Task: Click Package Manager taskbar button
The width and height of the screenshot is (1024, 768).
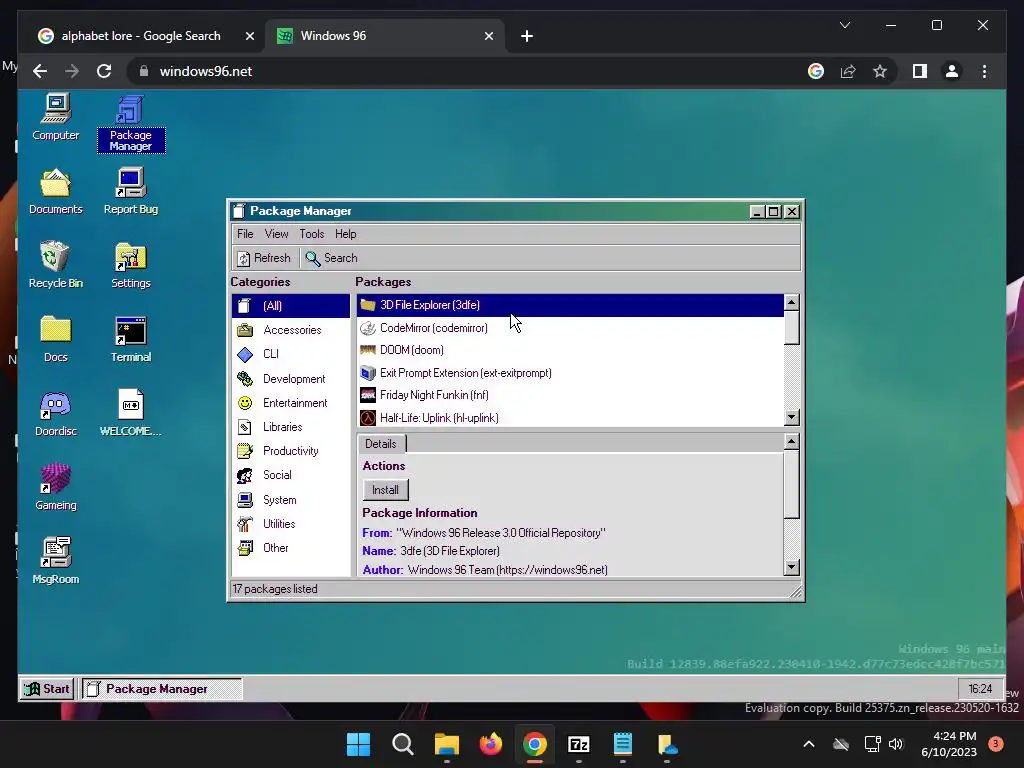Action: [x=162, y=689]
